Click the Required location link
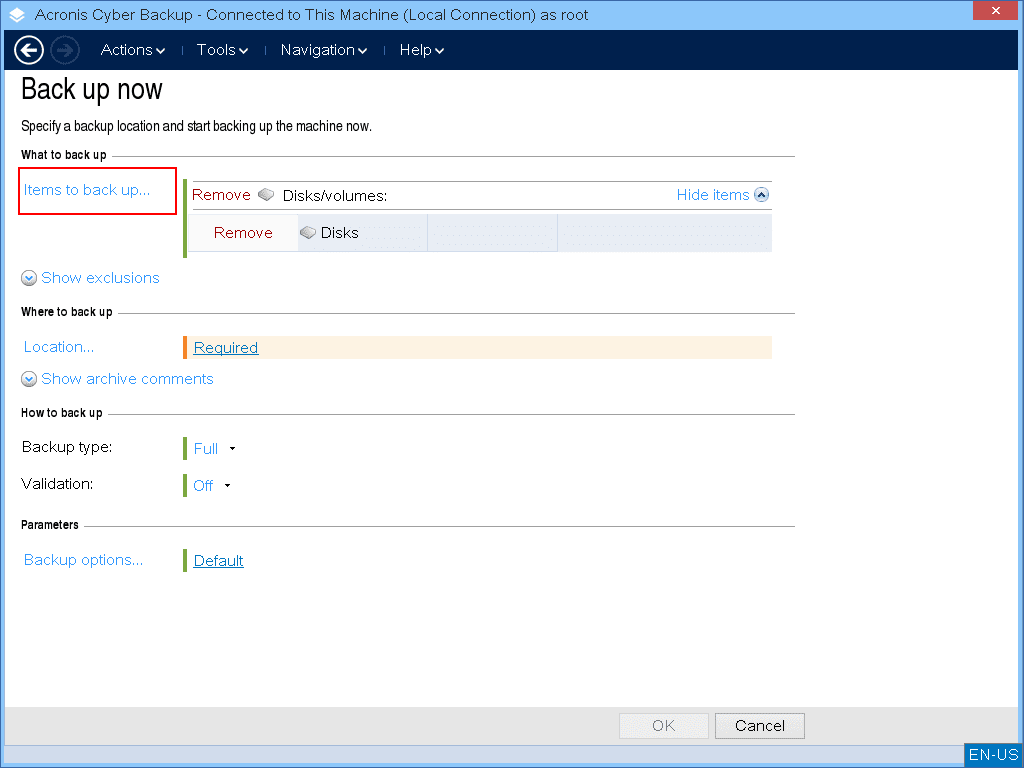The image size is (1024, 768). point(226,347)
